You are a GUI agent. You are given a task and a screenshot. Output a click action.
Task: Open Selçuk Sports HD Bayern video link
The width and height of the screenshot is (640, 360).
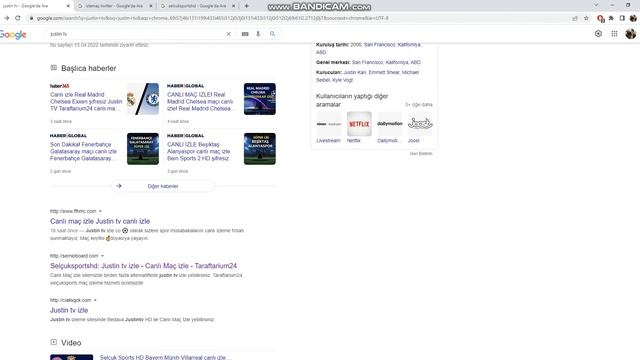(165, 357)
